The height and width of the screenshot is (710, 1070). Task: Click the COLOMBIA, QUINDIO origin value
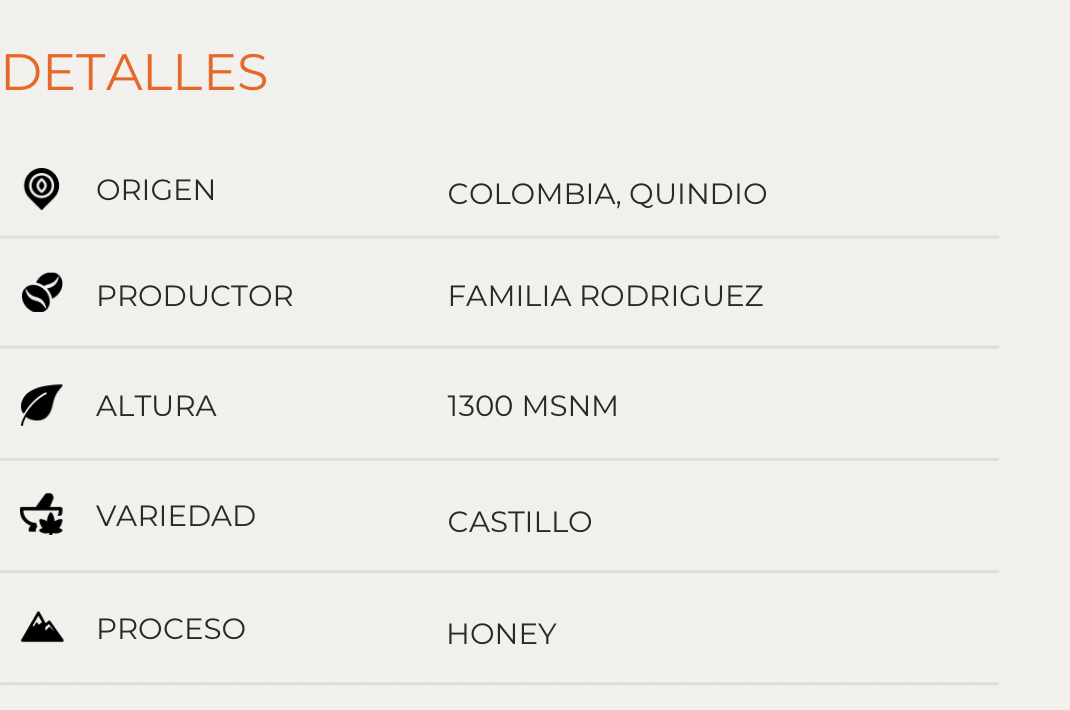tap(607, 194)
